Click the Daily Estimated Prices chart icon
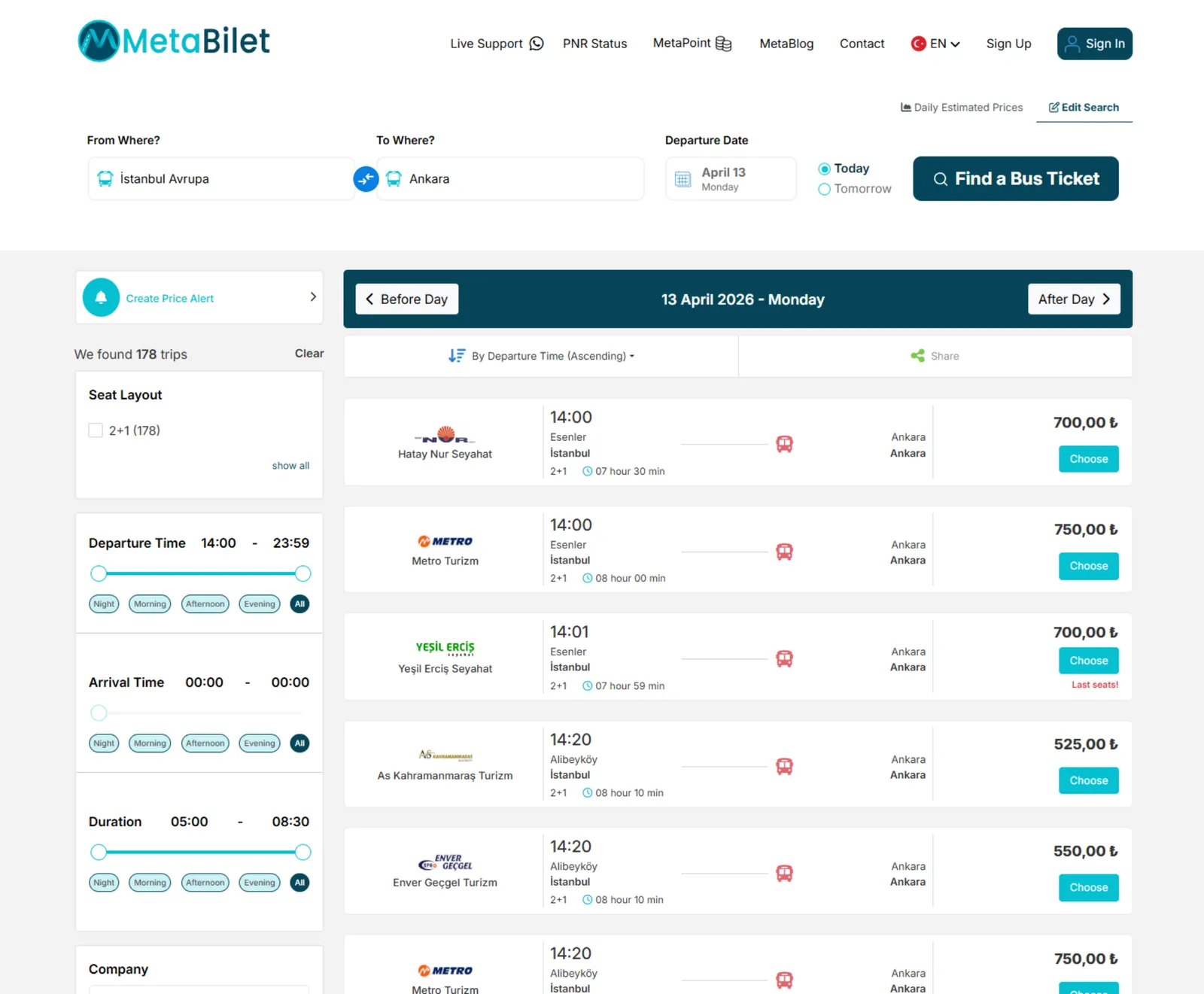Image resolution: width=1204 pixels, height=994 pixels. pos(905,107)
